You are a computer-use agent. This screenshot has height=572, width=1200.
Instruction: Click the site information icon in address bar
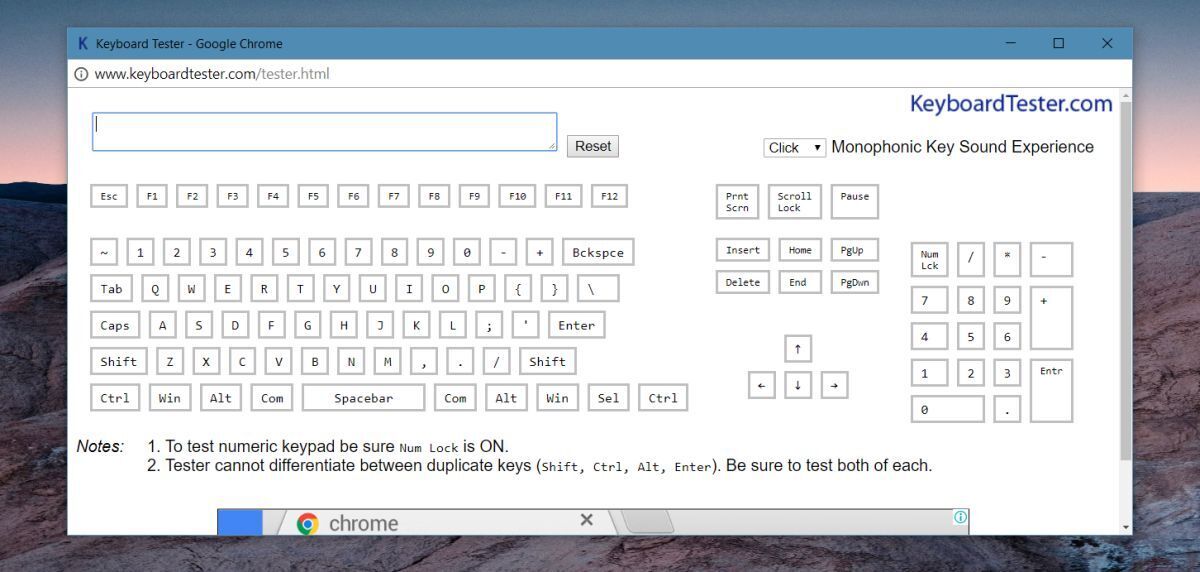click(x=81, y=74)
